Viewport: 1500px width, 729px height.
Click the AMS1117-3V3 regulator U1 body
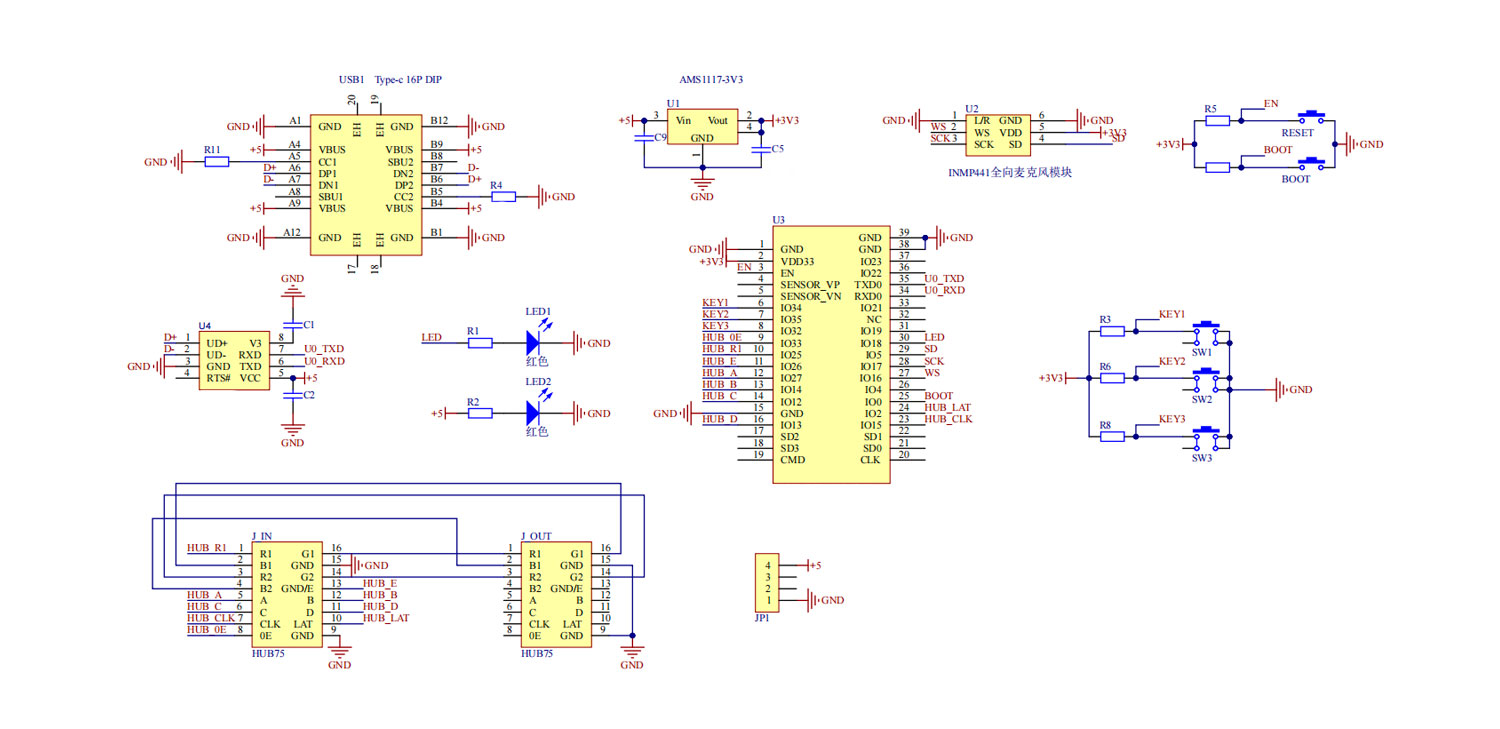703,128
